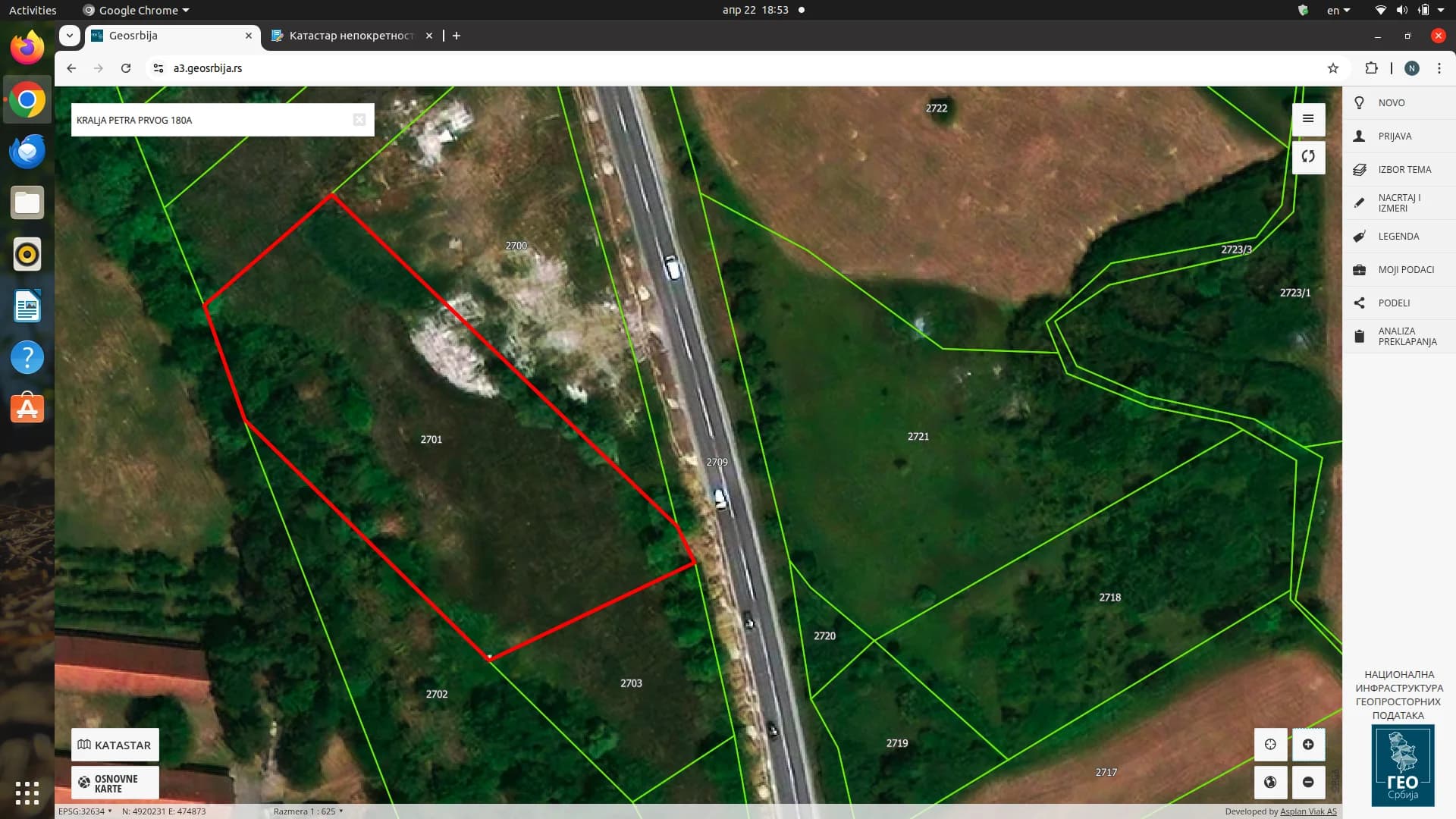1456x819 pixels.
Task: Click the Prijava login button
Action: (1394, 136)
